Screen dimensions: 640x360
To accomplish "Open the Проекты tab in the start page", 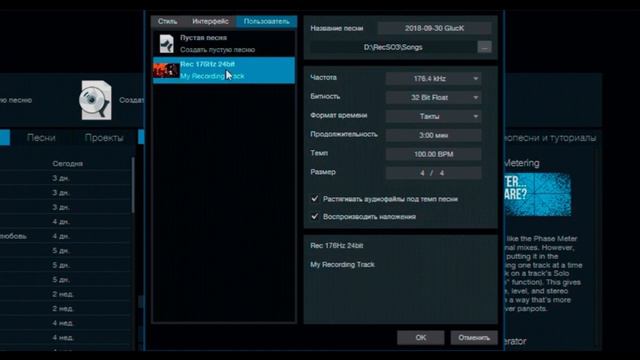I will click(104, 138).
